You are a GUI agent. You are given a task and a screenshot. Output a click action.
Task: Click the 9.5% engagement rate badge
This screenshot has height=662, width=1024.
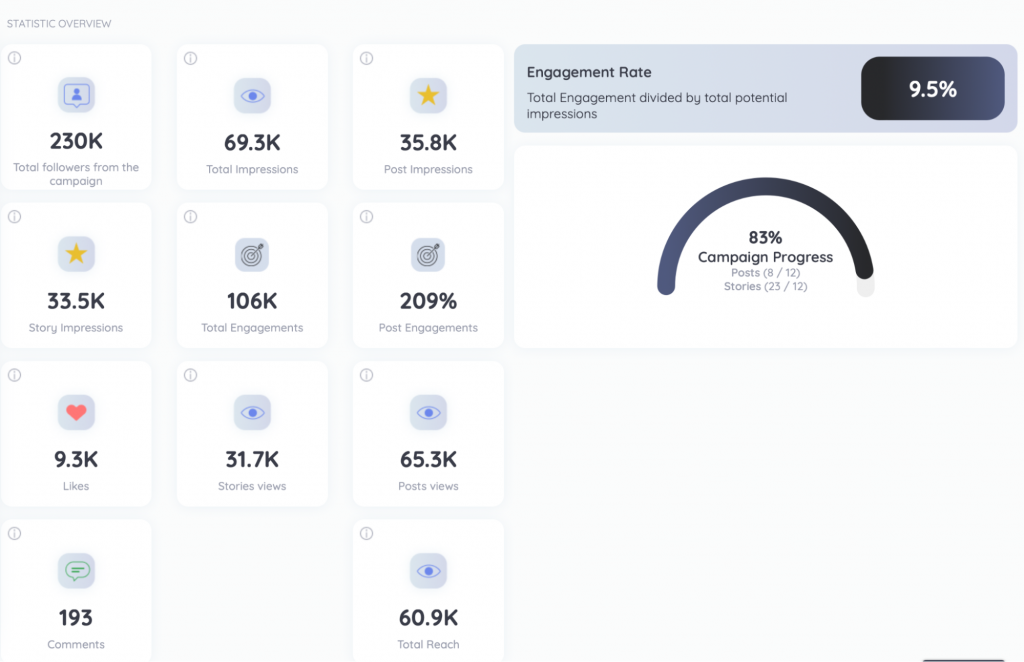[932, 89]
